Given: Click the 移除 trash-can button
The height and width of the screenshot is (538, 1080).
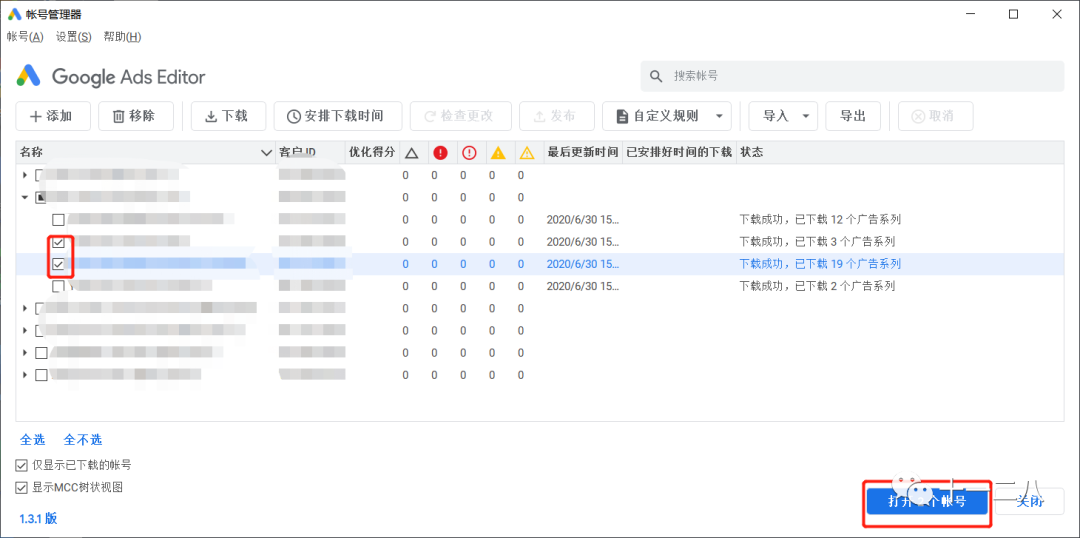Looking at the screenshot, I should (135, 116).
